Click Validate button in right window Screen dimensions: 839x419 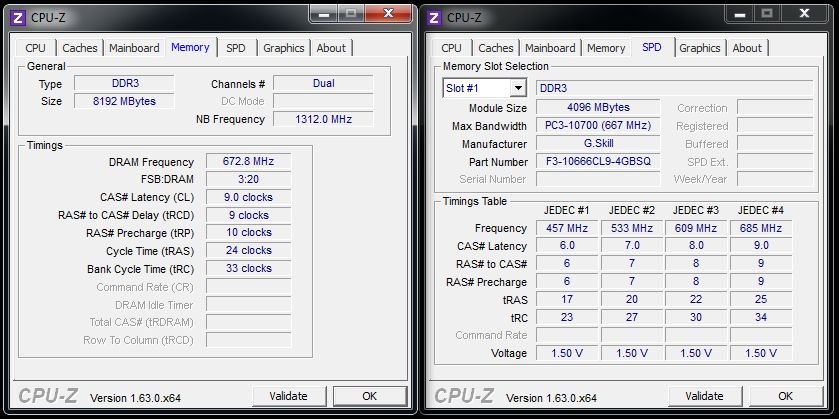[x=704, y=397]
